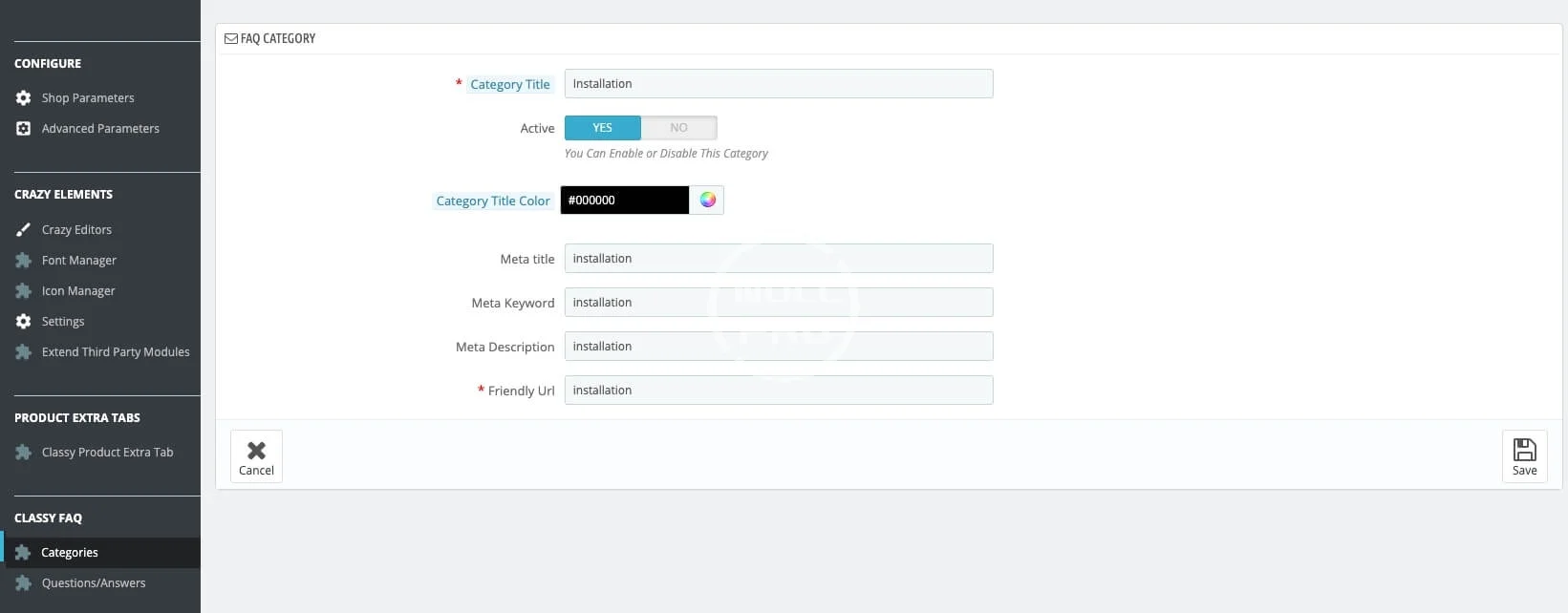Cancel editing the FAQ category
Image resolution: width=1568 pixels, height=613 pixels.
[256, 456]
